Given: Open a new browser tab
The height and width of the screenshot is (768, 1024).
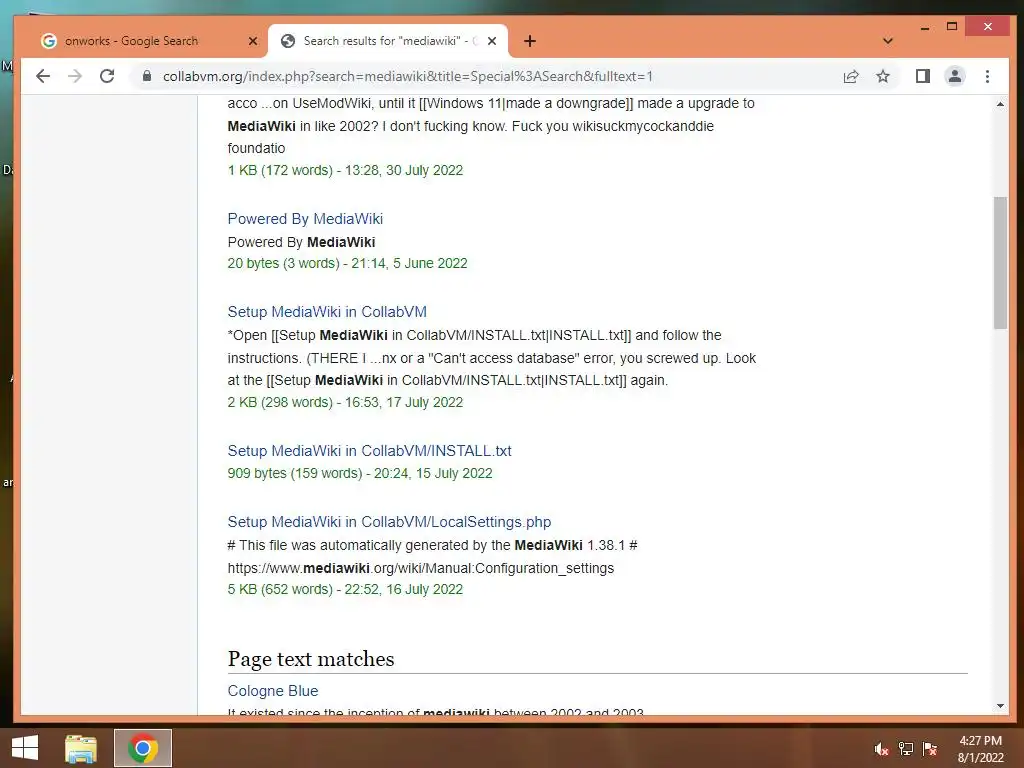Looking at the screenshot, I should (x=530, y=41).
